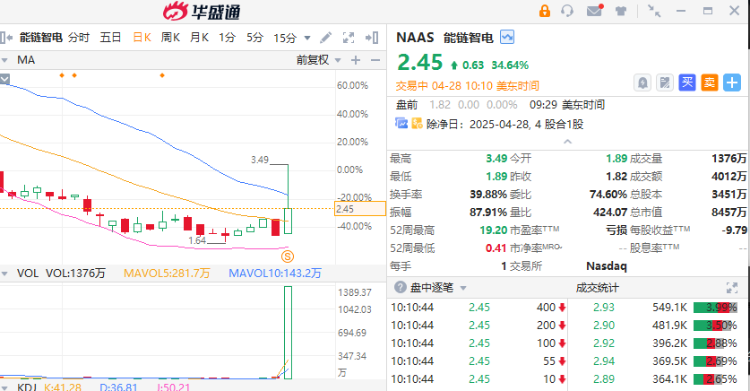Image resolution: width=750 pixels, height=391 pixels.
Task: Click the 10:10:44 trade row with volume 400
Action: tap(478, 307)
